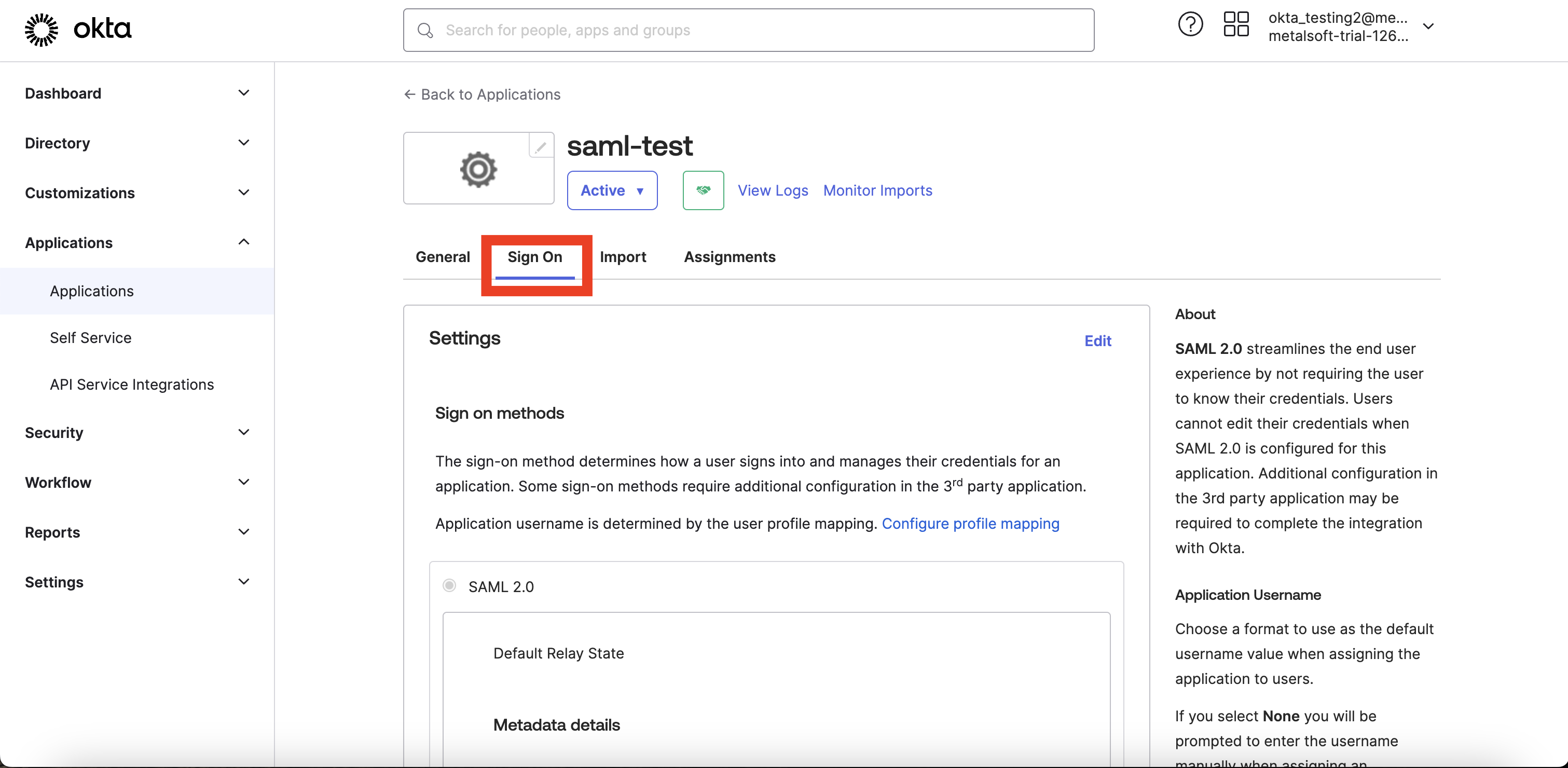Viewport: 1568px width, 768px height.
Task: Switch to the General tab
Action: click(443, 257)
